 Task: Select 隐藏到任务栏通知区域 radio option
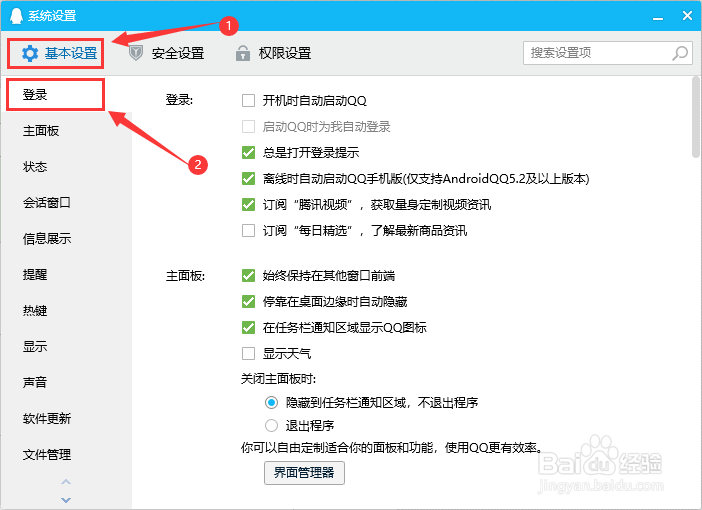(x=271, y=403)
